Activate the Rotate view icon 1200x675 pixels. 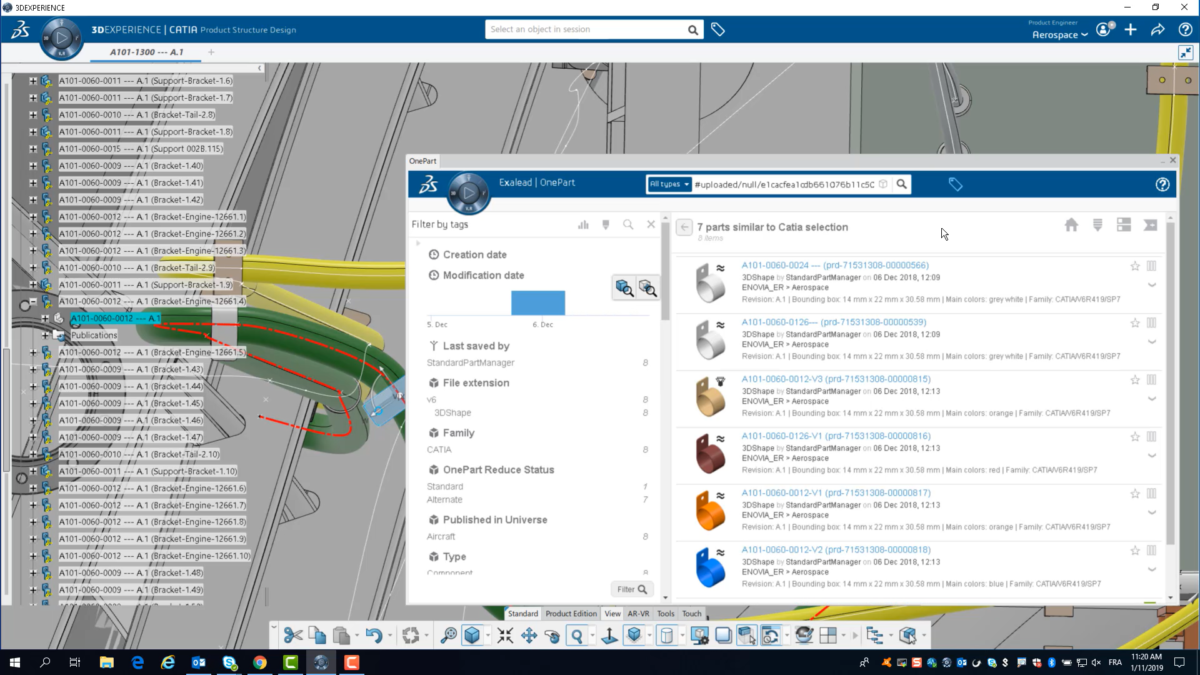click(x=552, y=635)
